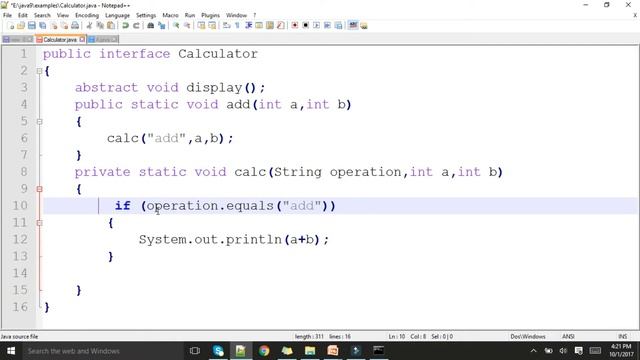The image size is (640, 360).
Task: Open the Search menu
Action: [42, 15]
